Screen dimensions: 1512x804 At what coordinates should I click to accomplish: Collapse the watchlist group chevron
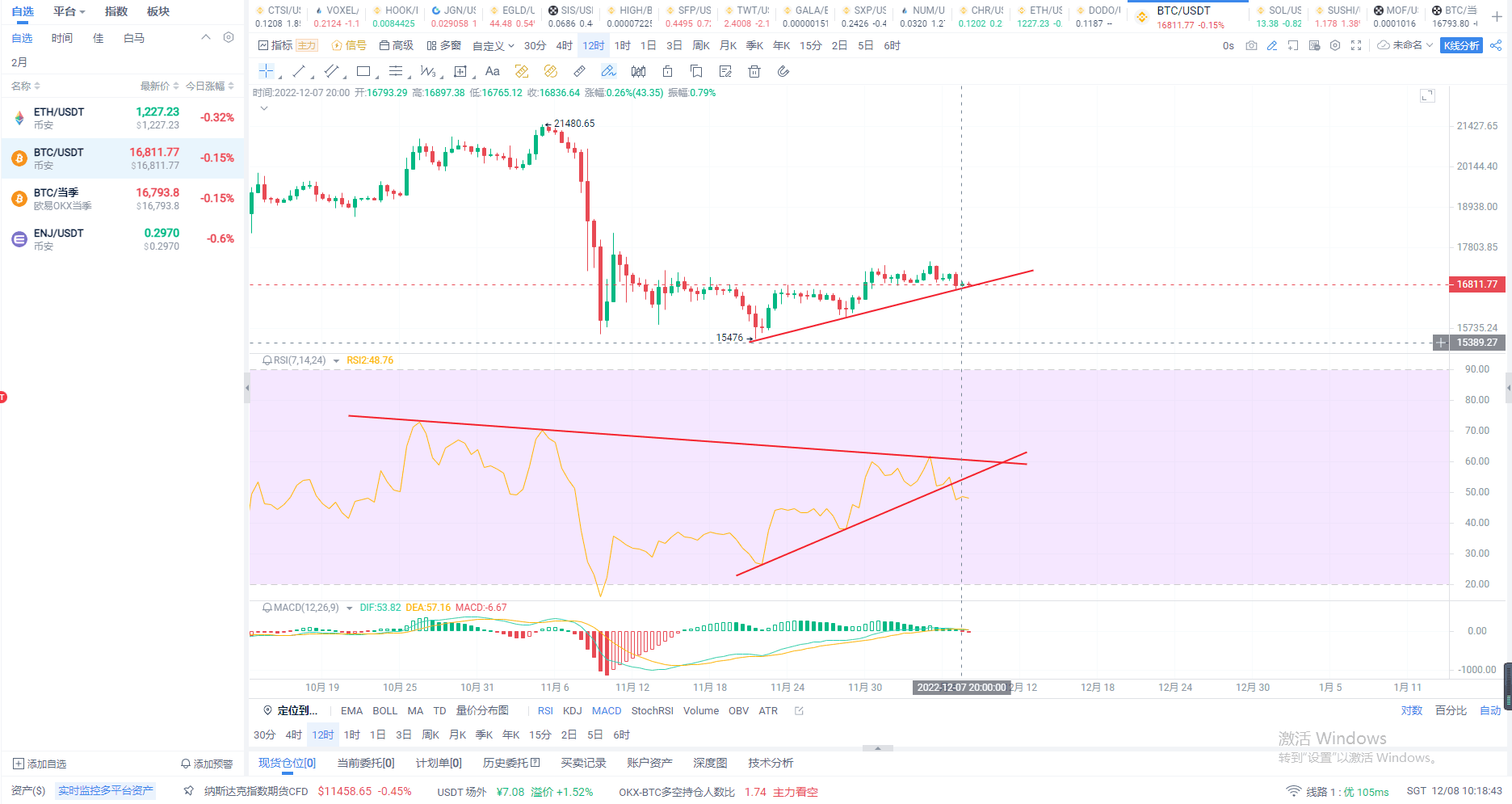coord(205,37)
